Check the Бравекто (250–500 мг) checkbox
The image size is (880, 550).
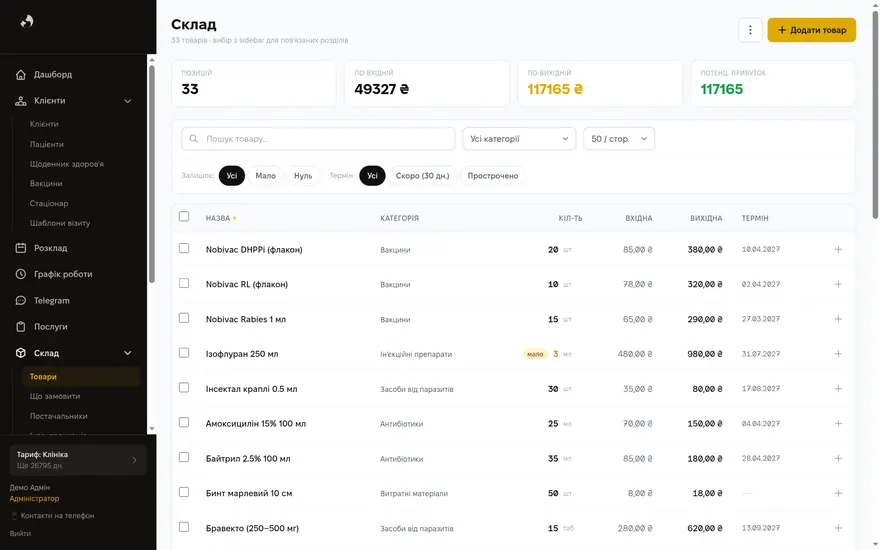(x=184, y=526)
